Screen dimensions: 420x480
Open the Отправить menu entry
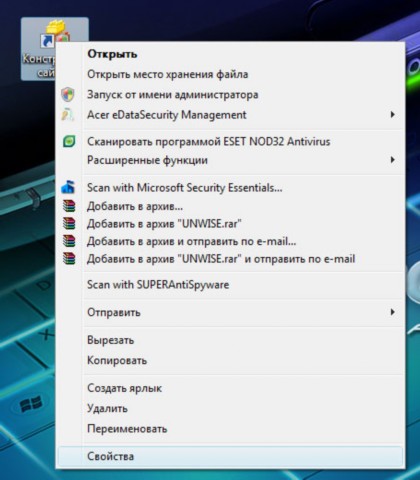(x=230, y=312)
